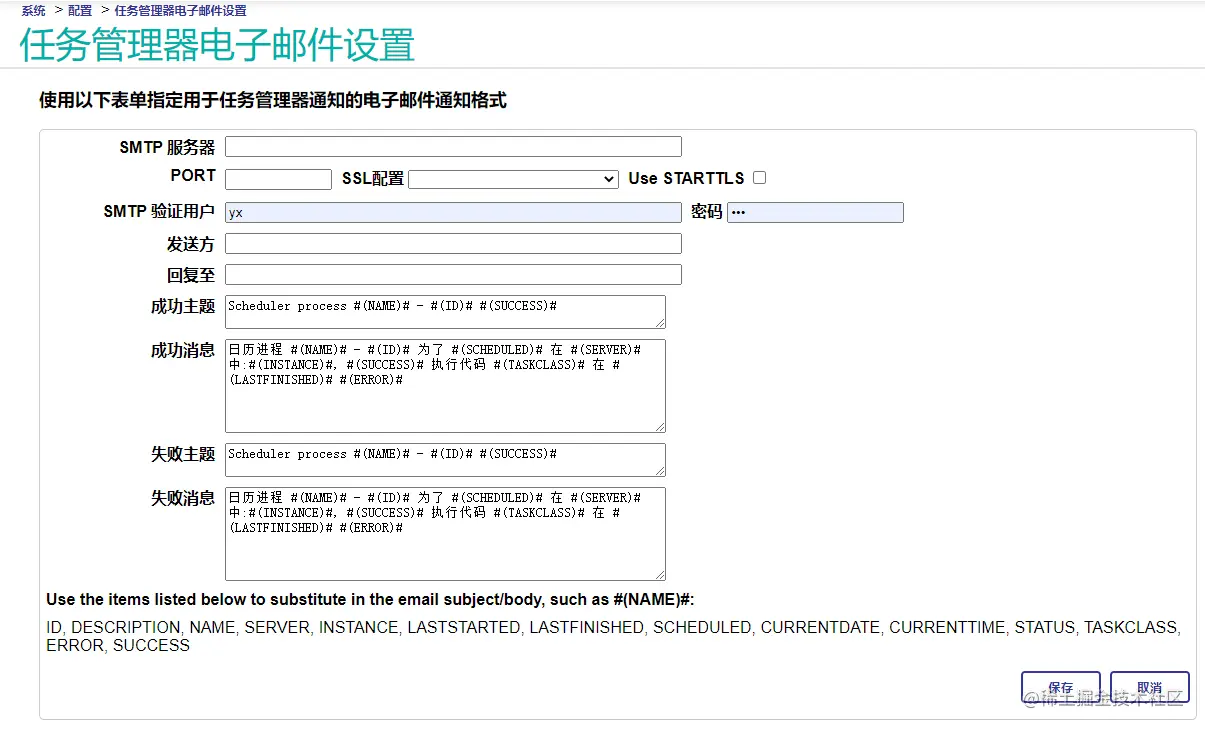The image size is (1205, 730).
Task: Focus the 回复至 input field
Action: (453, 275)
